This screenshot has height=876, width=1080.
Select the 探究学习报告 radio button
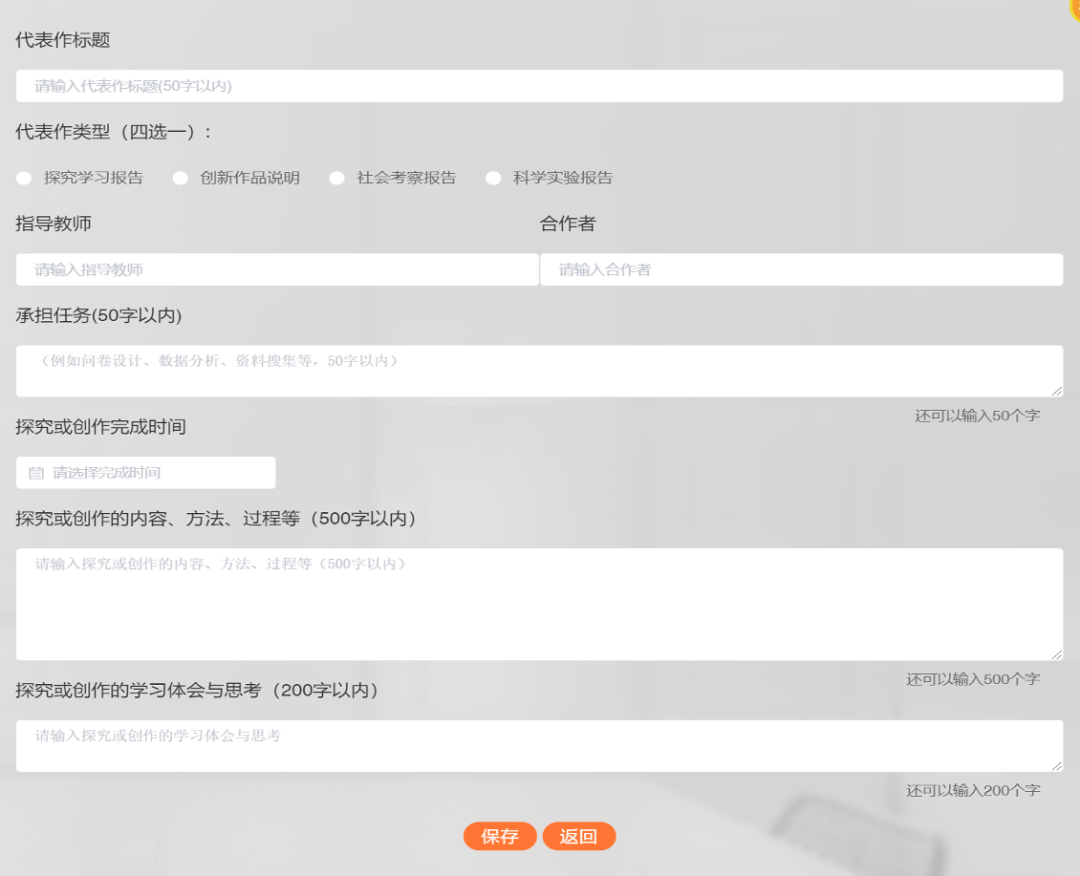point(24,178)
